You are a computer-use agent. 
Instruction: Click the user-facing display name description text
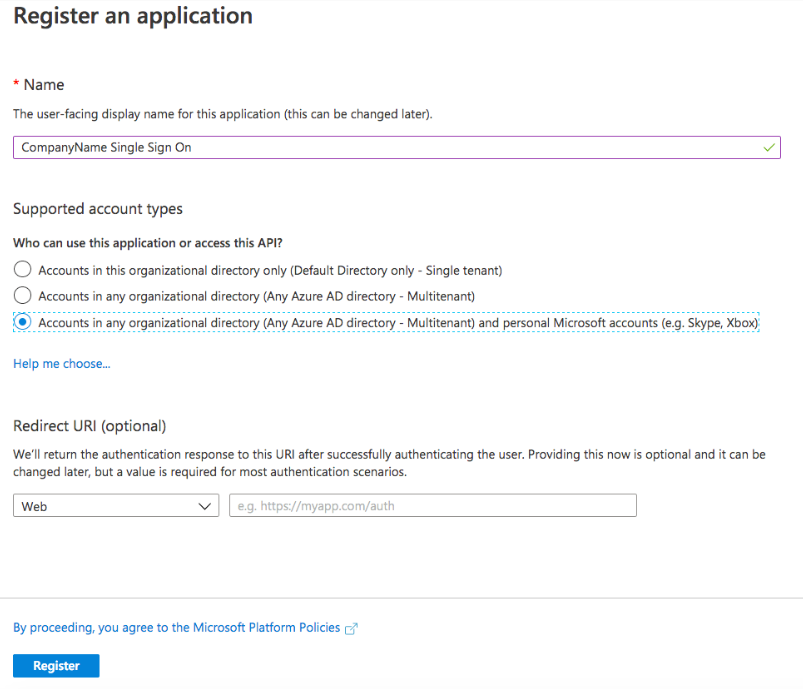[x=222, y=115]
